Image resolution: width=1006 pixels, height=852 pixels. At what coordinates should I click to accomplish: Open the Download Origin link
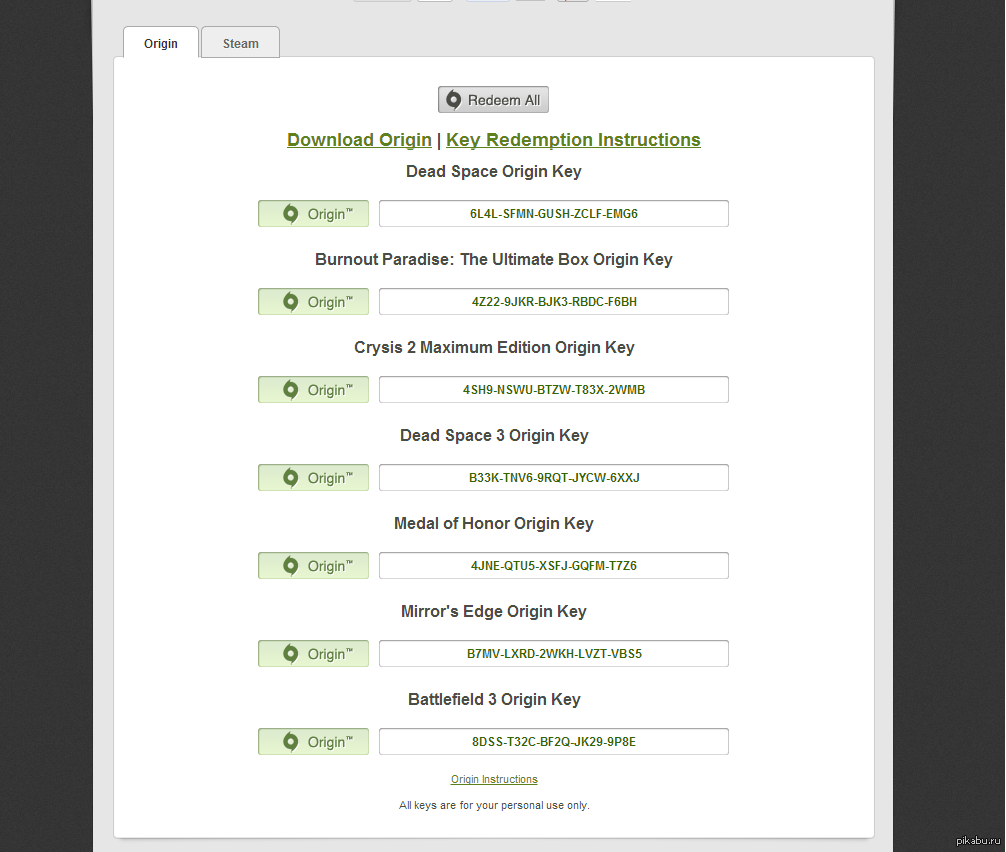pos(359,140)
